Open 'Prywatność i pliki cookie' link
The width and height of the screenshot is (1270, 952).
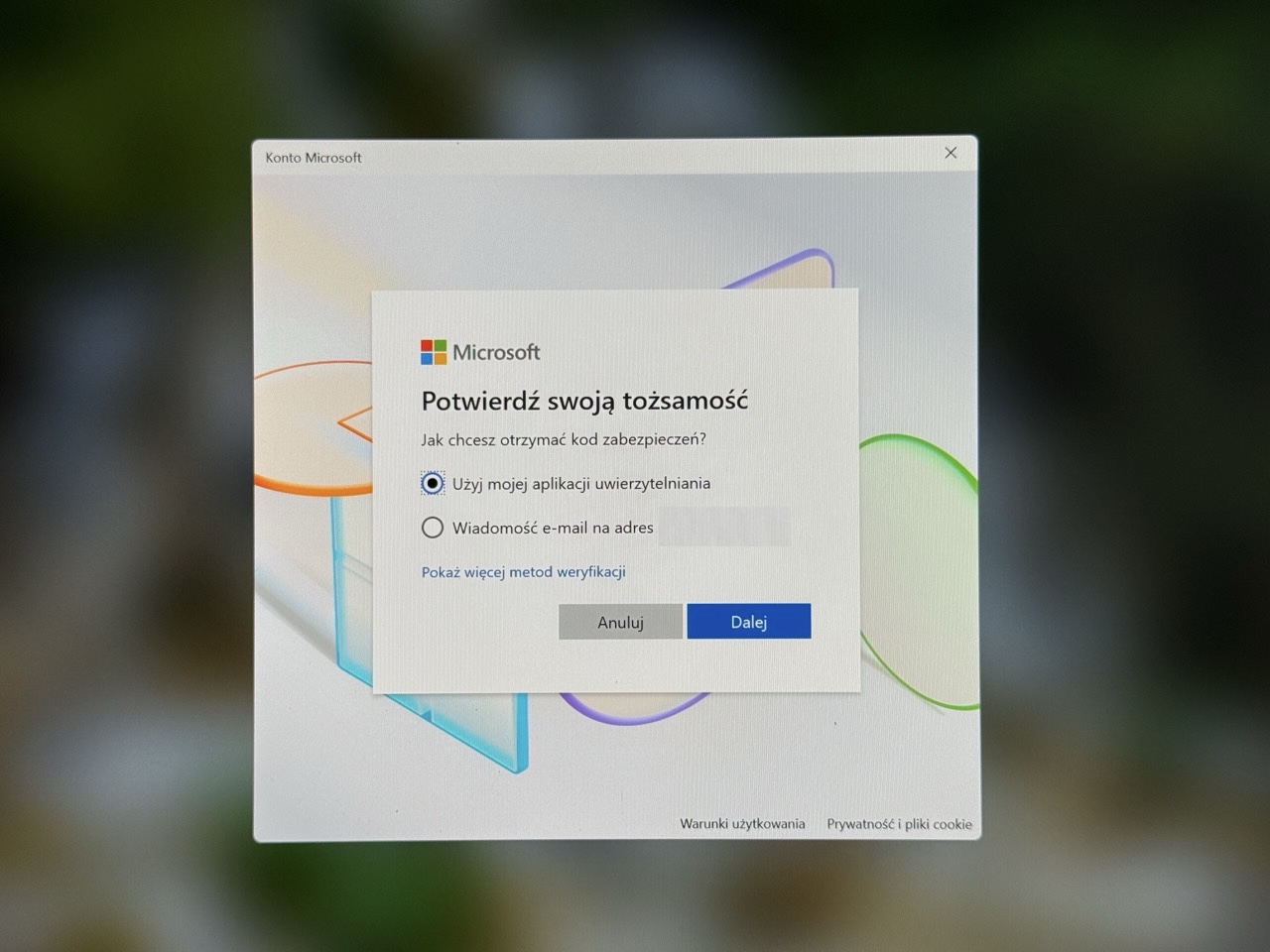pyautogui.click(x=899, y=824)
